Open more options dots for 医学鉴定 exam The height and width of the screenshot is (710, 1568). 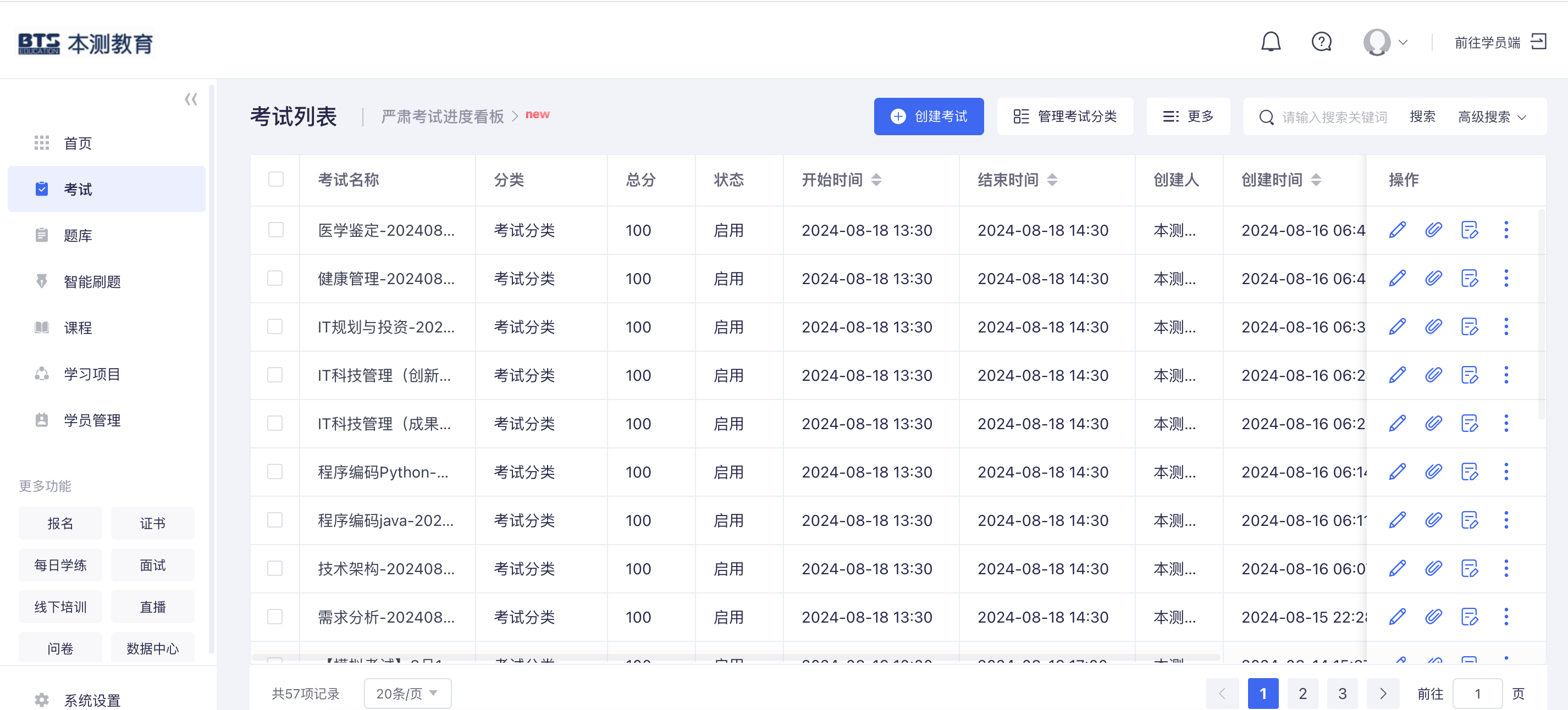1506,230
